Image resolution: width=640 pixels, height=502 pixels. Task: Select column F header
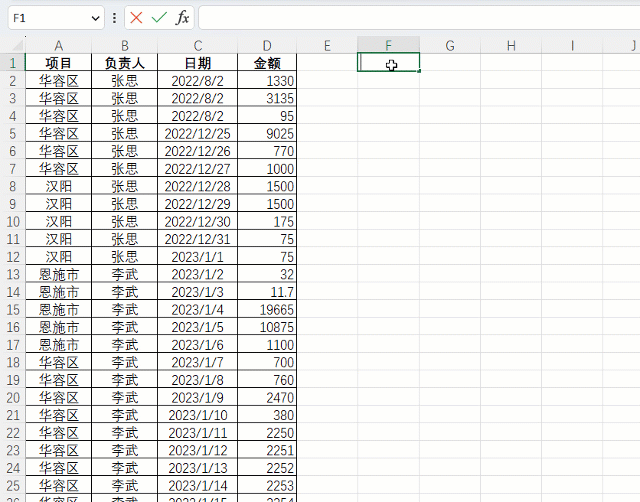pos(388,46)
